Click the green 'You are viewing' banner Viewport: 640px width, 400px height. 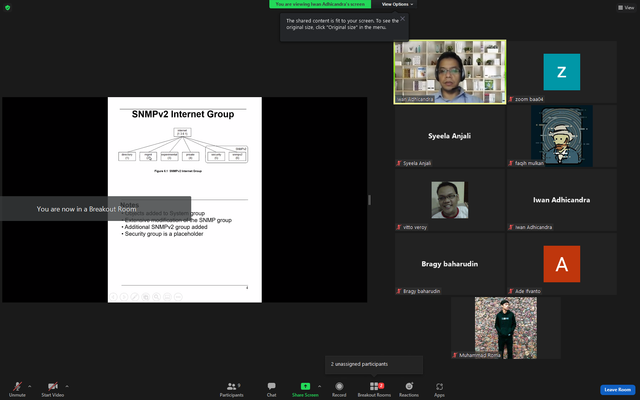coord(320,4)
